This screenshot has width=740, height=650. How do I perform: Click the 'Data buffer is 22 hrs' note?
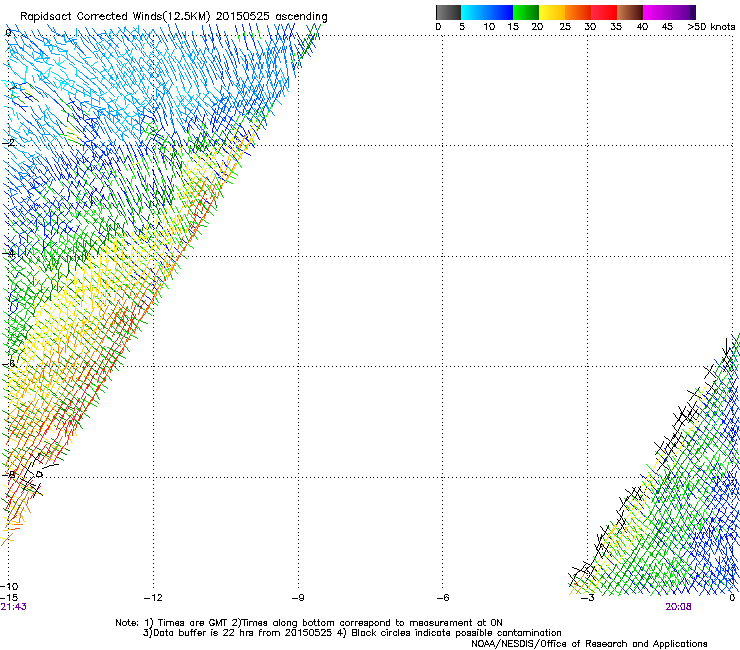pyautogui.click(x=352, y=633)
